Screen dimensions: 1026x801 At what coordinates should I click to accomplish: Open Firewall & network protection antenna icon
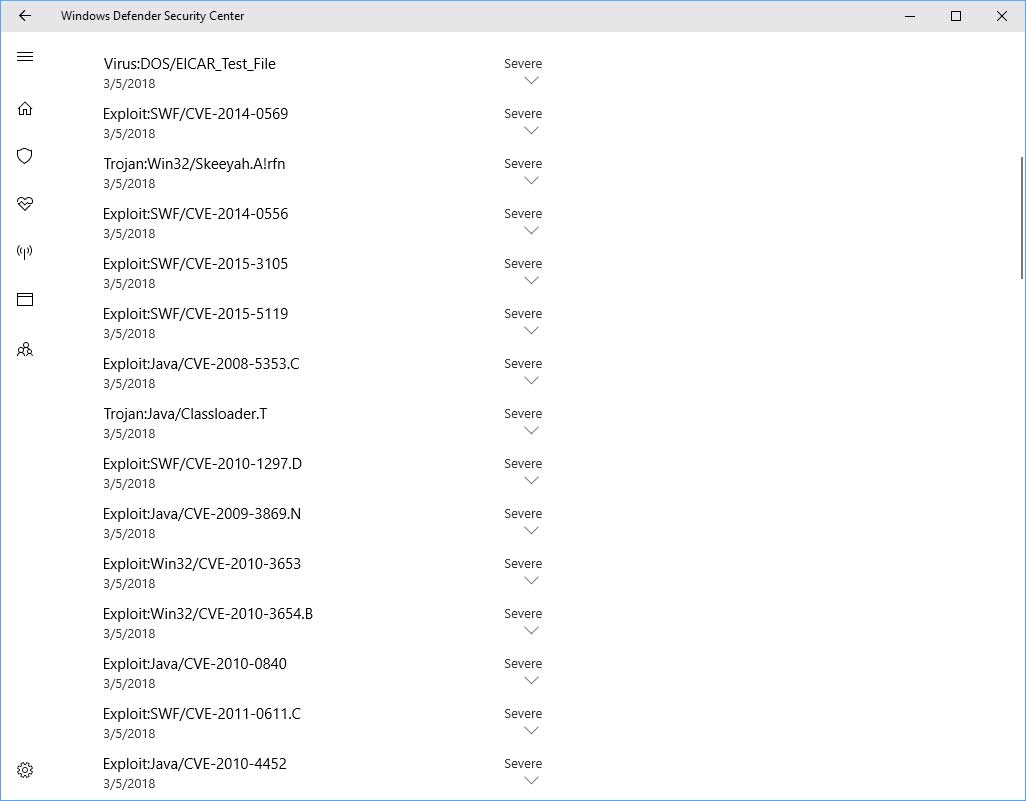(x=25, y=252)
